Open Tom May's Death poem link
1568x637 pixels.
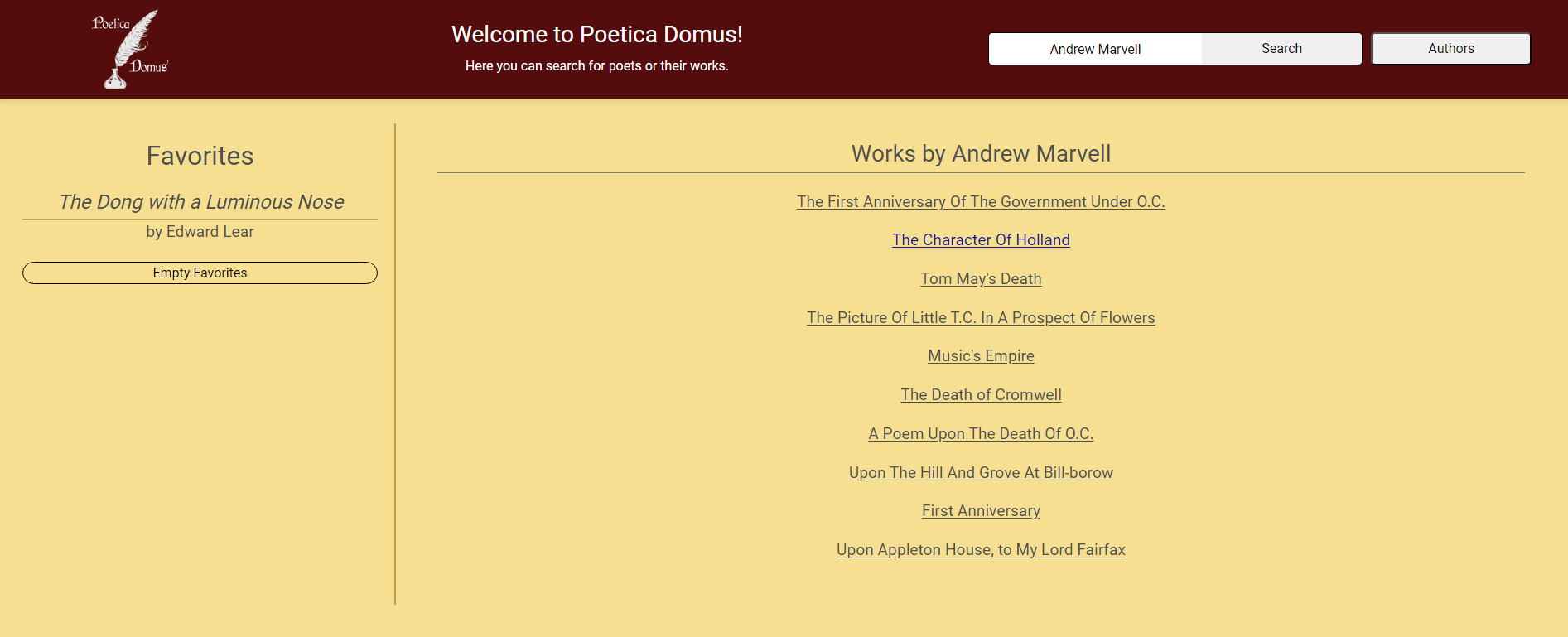[x=981, y=278]
